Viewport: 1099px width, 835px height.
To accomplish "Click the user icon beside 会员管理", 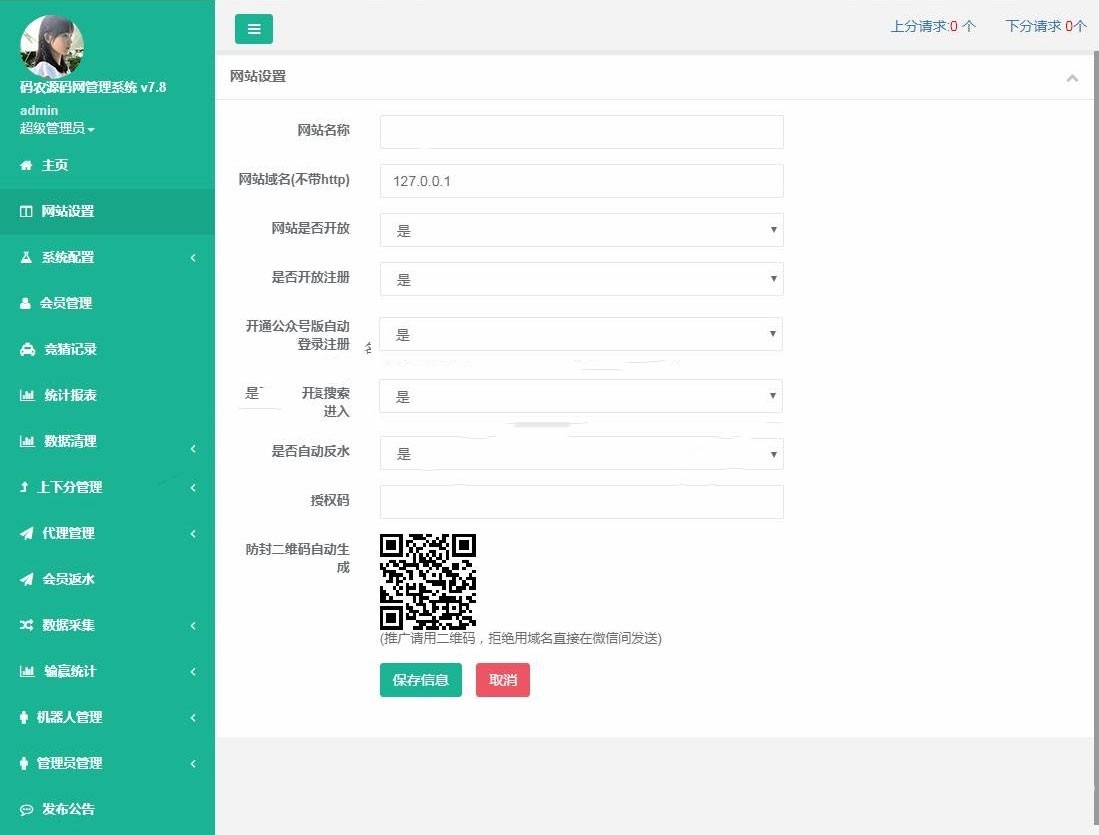I will (27, 303).
